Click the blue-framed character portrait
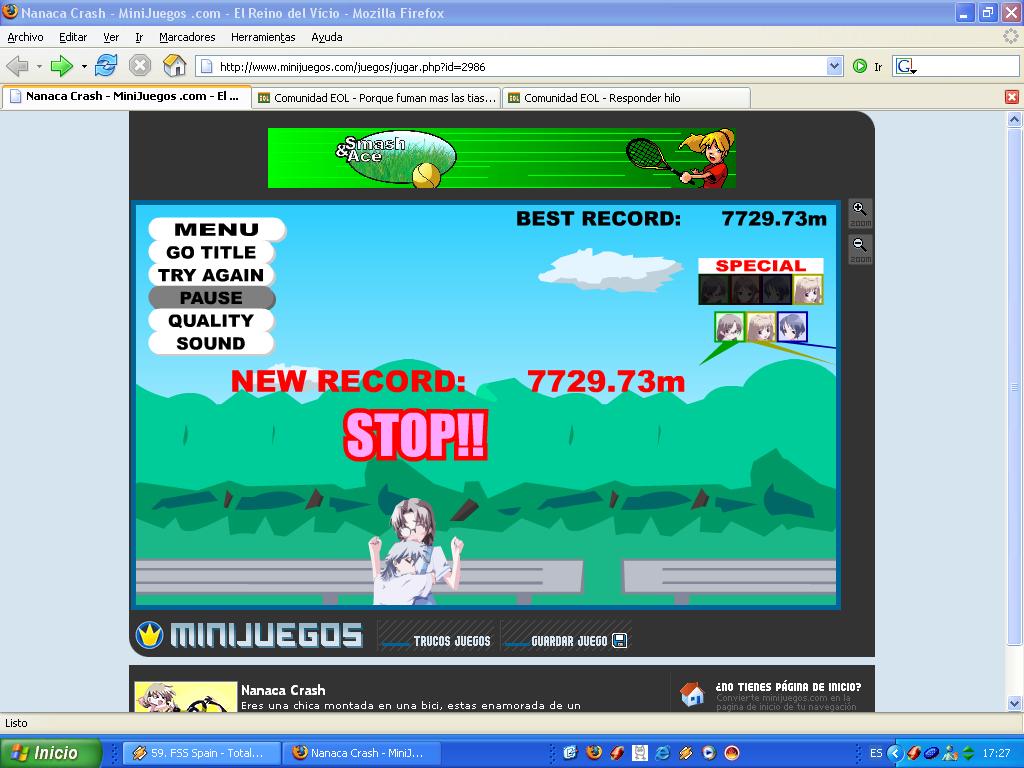Viewport: 1024px width, 768px height. click(792, 327)
